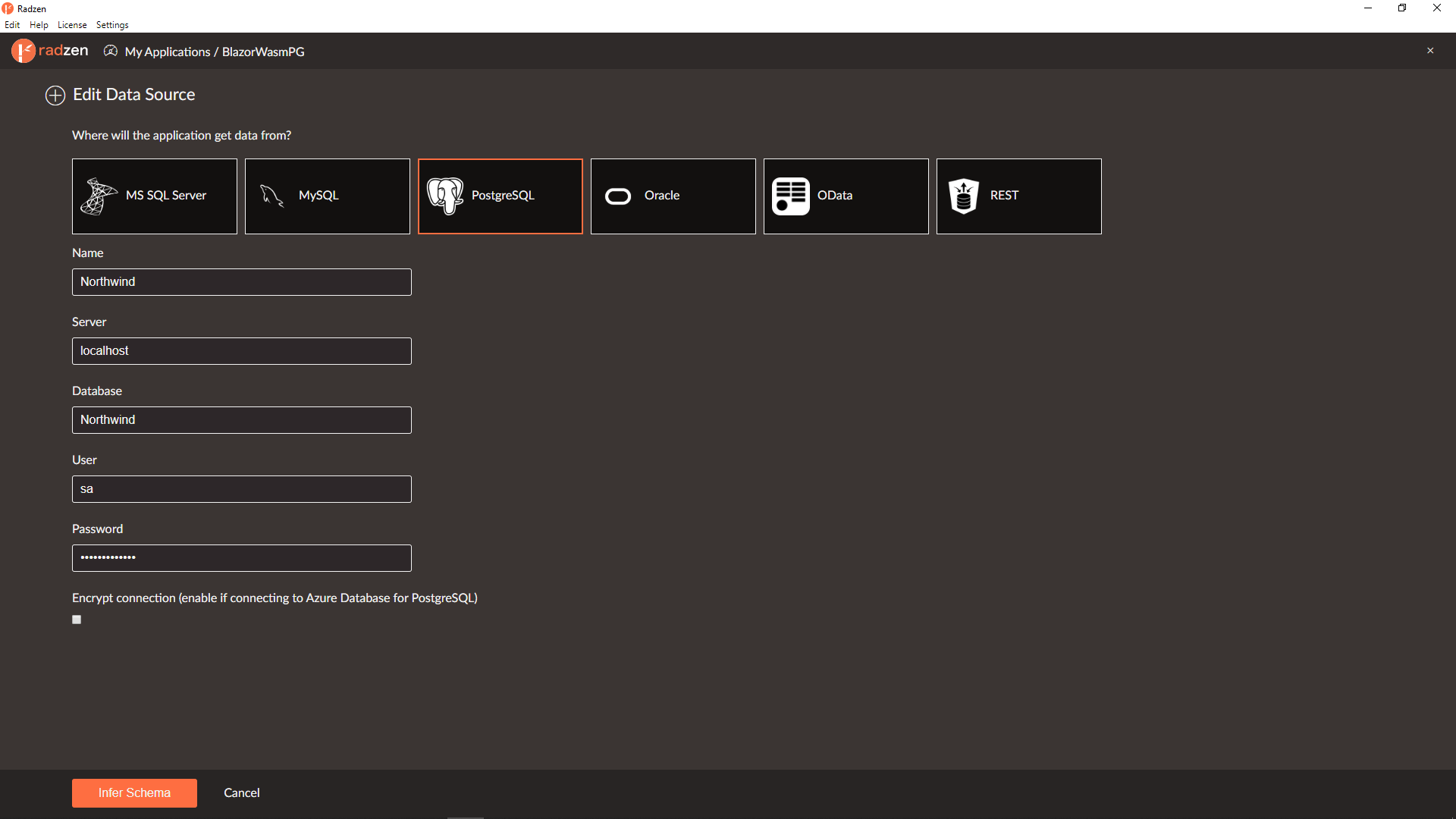Open the Help menu
The height and width of the screenshot is (819, 1456).
pyautogui.click(x=39, y=25)
